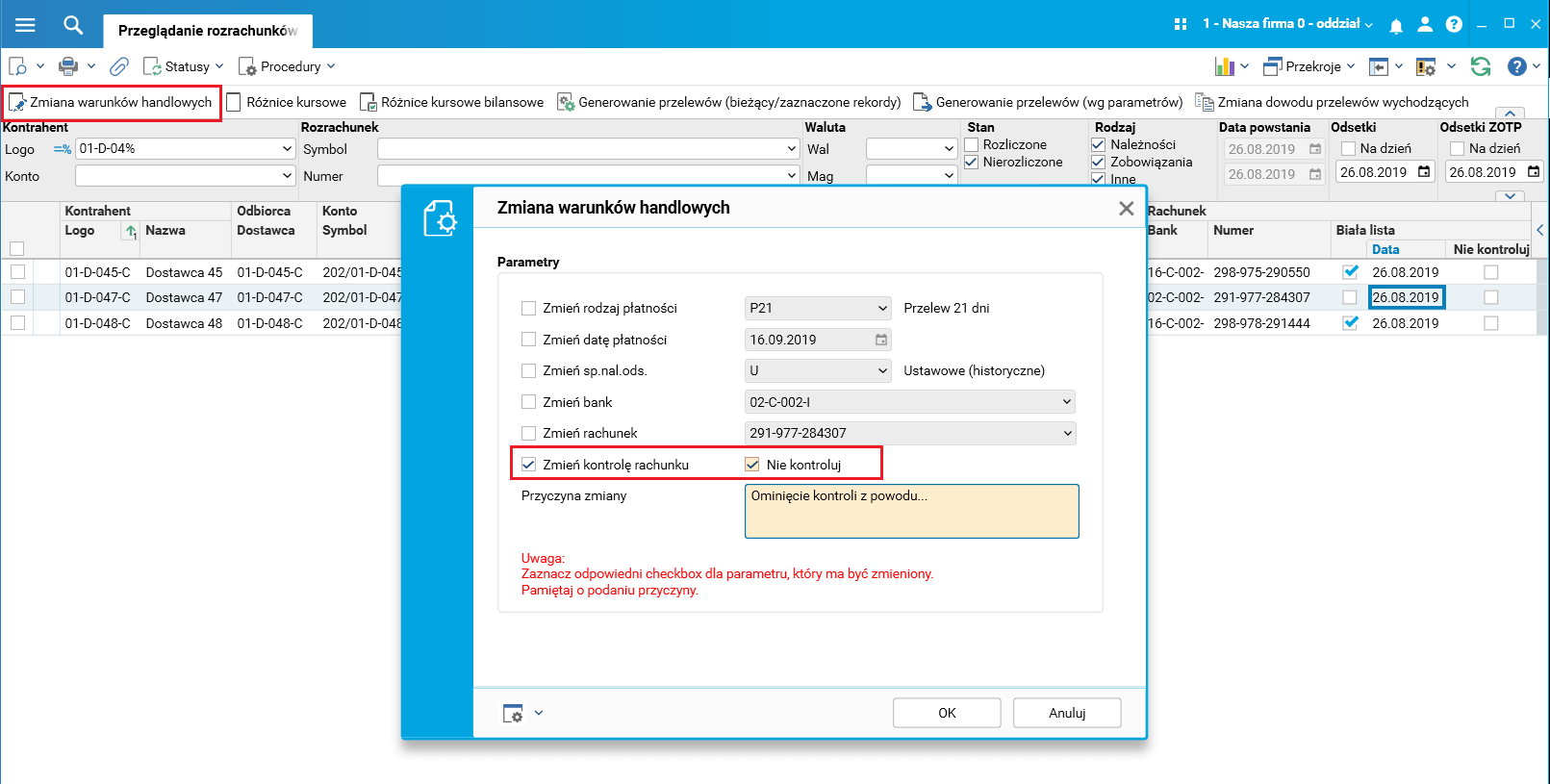Open the blue help icon in toolbar
The image size is (1550, 784).
1517,66
